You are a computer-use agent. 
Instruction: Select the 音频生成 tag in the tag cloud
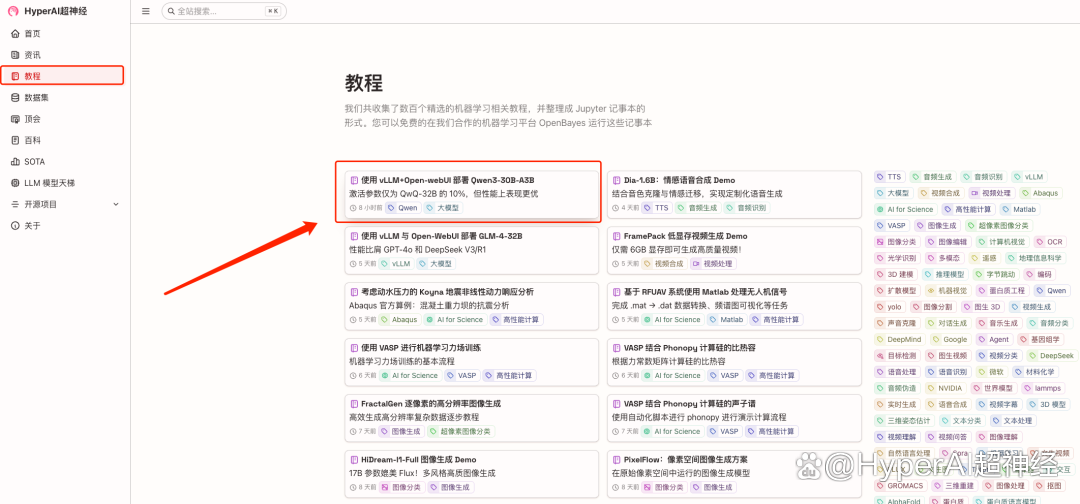pyautogui.click(x=933, y=177)
